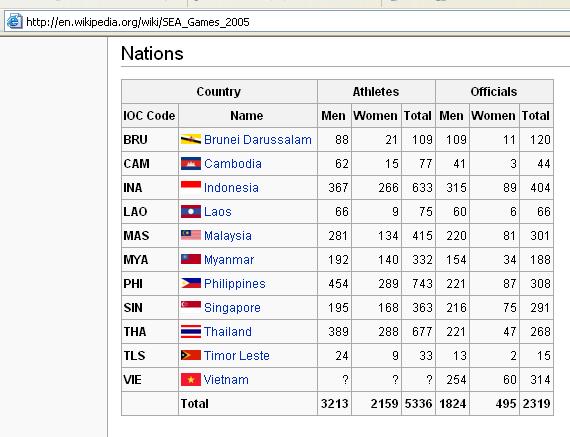Image resolution: width=570 pixels, height=437 pixels.
Task: Follow the Vietnam link
Action: [226, 380]
